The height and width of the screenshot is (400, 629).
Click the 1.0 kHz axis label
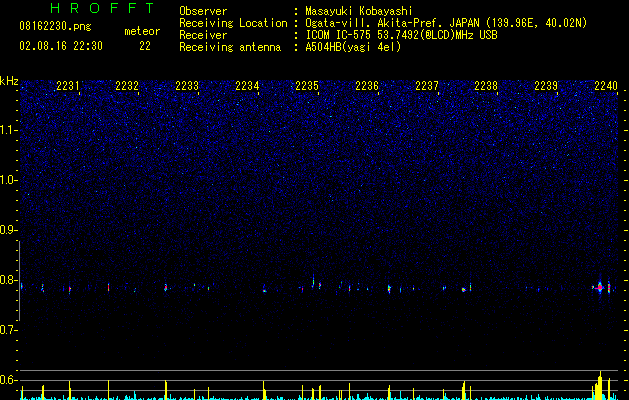point(8,180)
